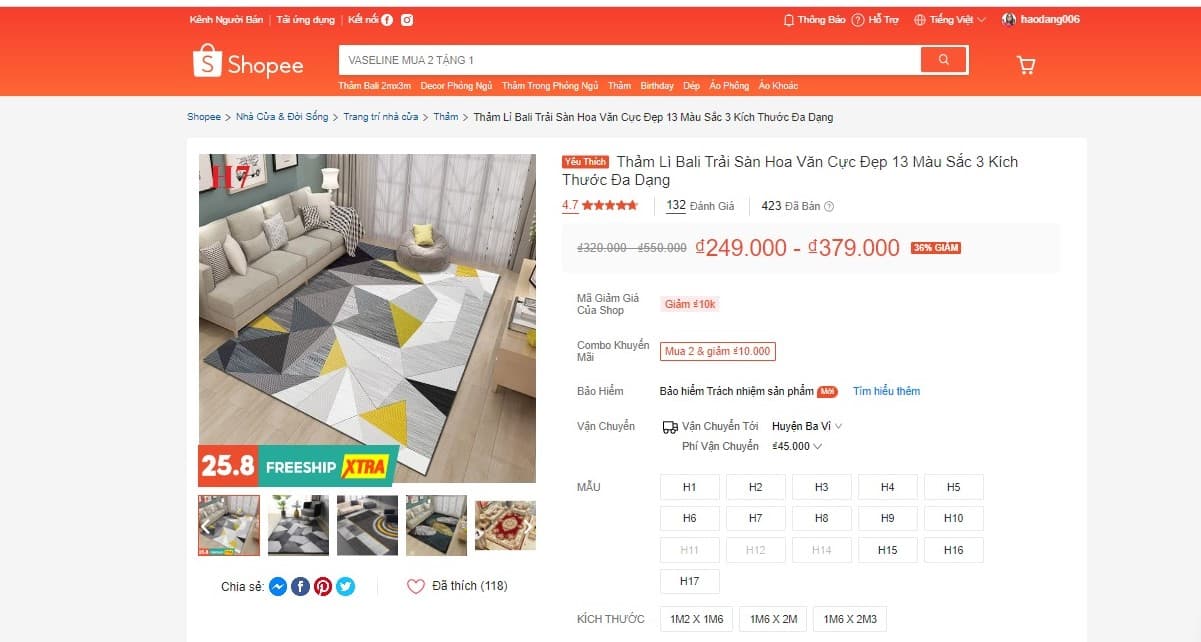Expand the Tiếng Việt language dropdown

click(949, 20)
